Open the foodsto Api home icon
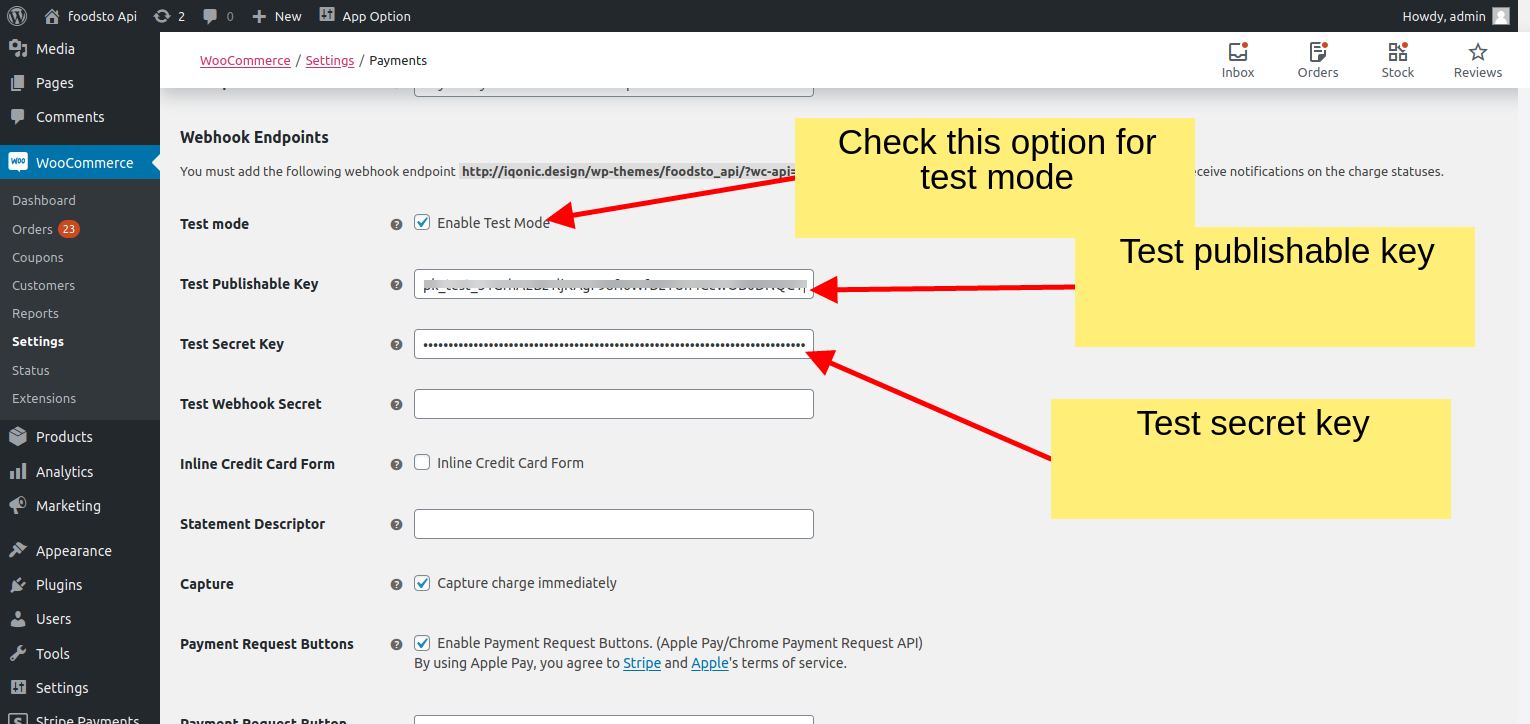Screen dimensions: 1530x724 click(x=52, y=16)
